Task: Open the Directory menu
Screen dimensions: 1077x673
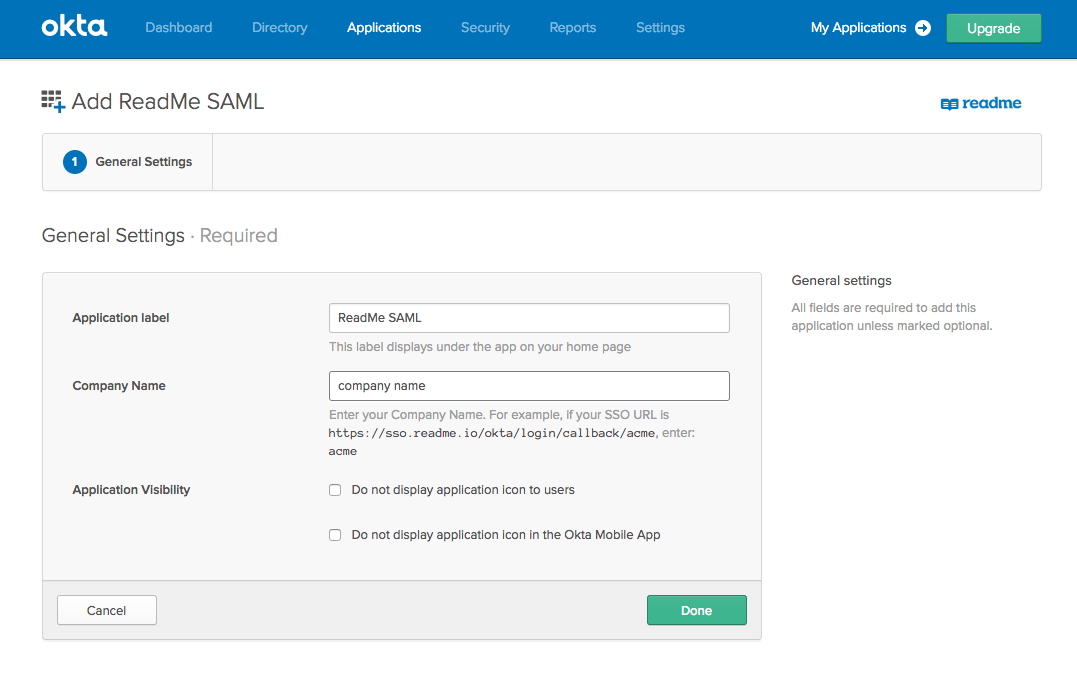Action: [280, 27]
